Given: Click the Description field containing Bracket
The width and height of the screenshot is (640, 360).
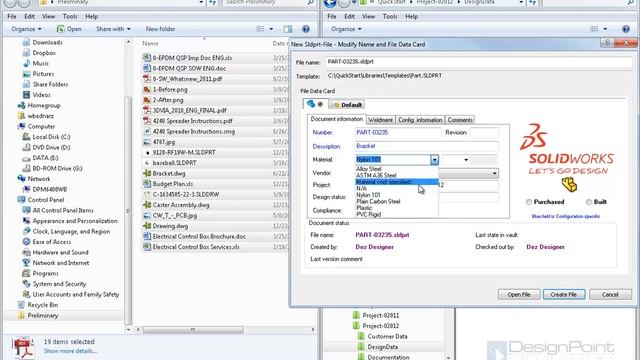Looking at the screenshot, I should [427, 146].
